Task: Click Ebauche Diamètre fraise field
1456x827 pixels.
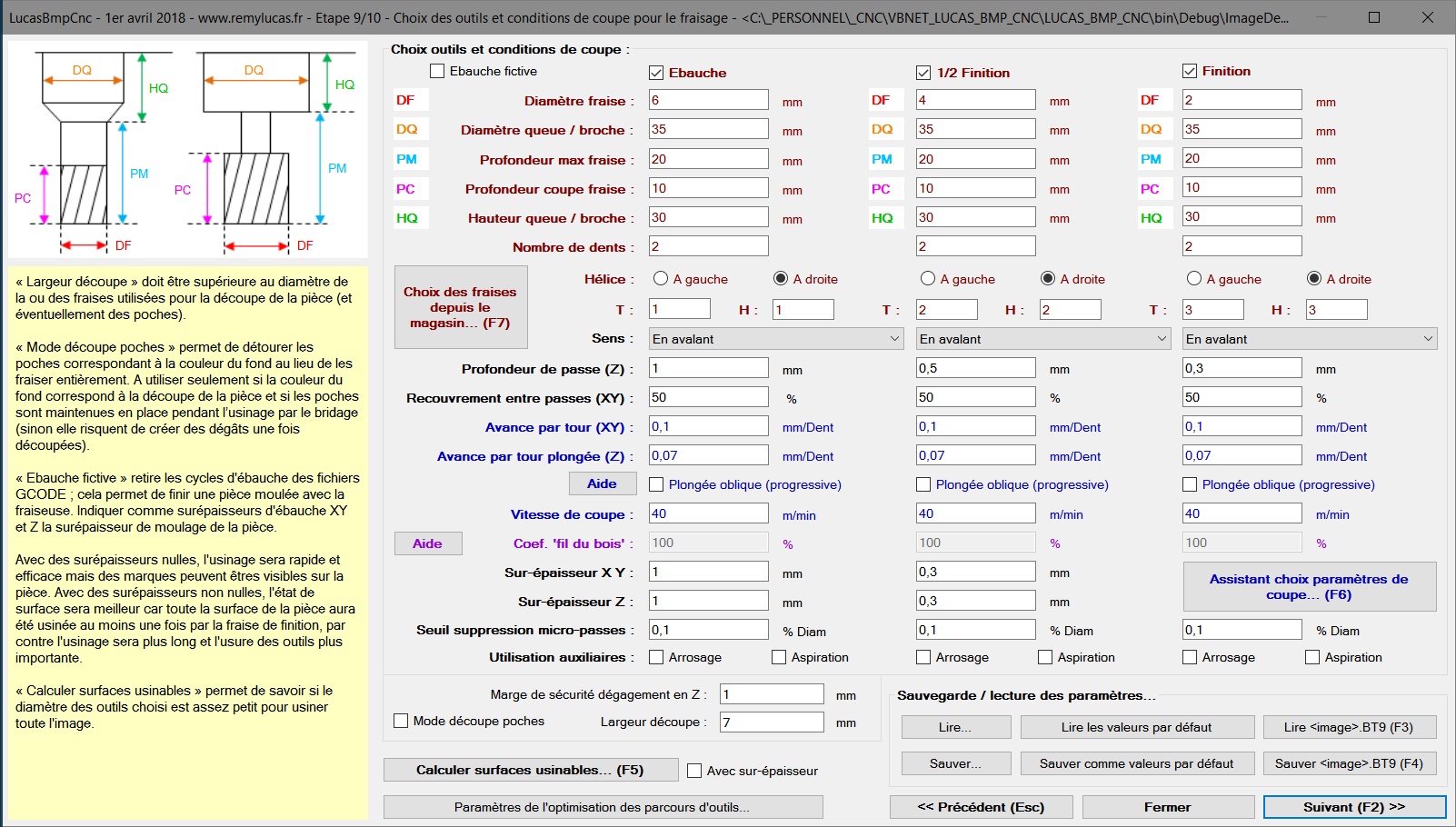Action: pyautogui.click(x=709, y=100)
